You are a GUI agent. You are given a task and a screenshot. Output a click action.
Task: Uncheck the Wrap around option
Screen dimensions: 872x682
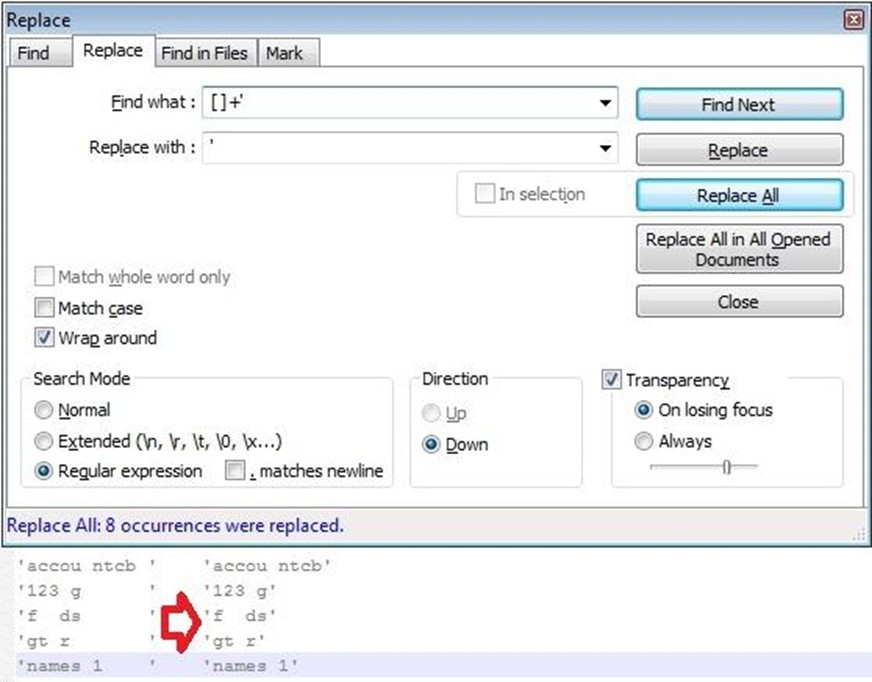coord(44,337)
